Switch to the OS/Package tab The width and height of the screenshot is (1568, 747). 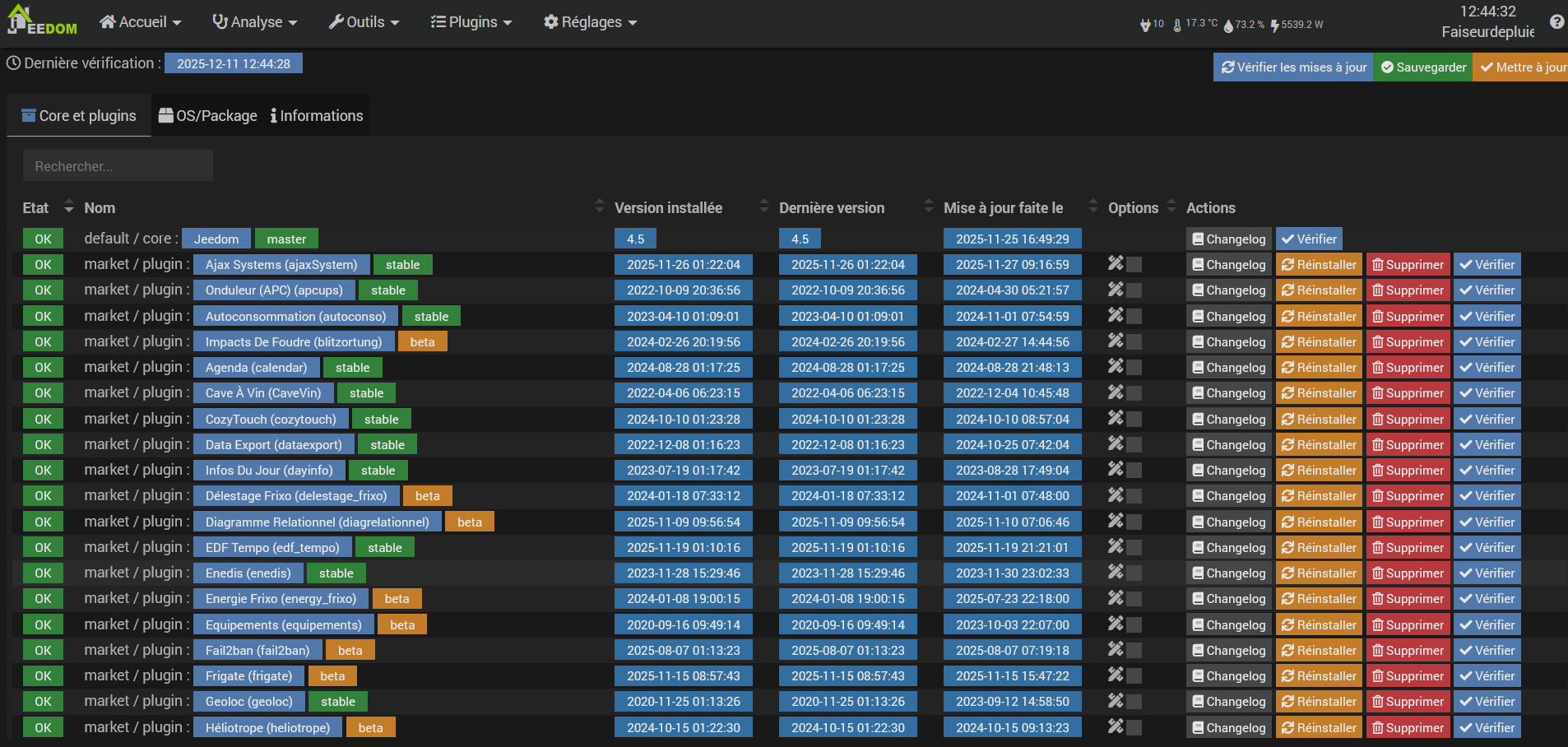[208, 116]
